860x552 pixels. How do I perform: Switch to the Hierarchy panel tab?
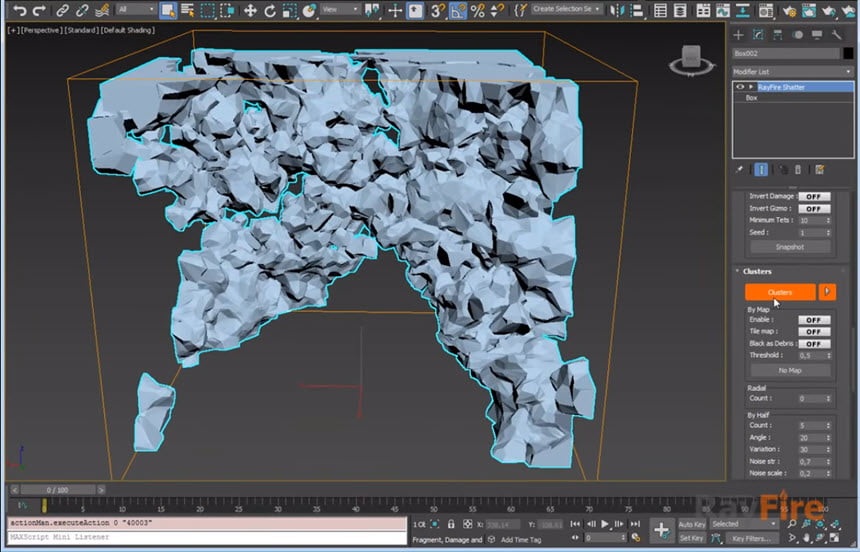point(778,35)
